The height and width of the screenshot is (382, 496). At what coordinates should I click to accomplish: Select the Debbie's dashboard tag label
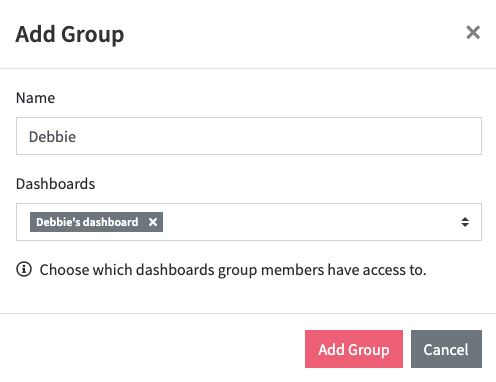pos(87,222)
